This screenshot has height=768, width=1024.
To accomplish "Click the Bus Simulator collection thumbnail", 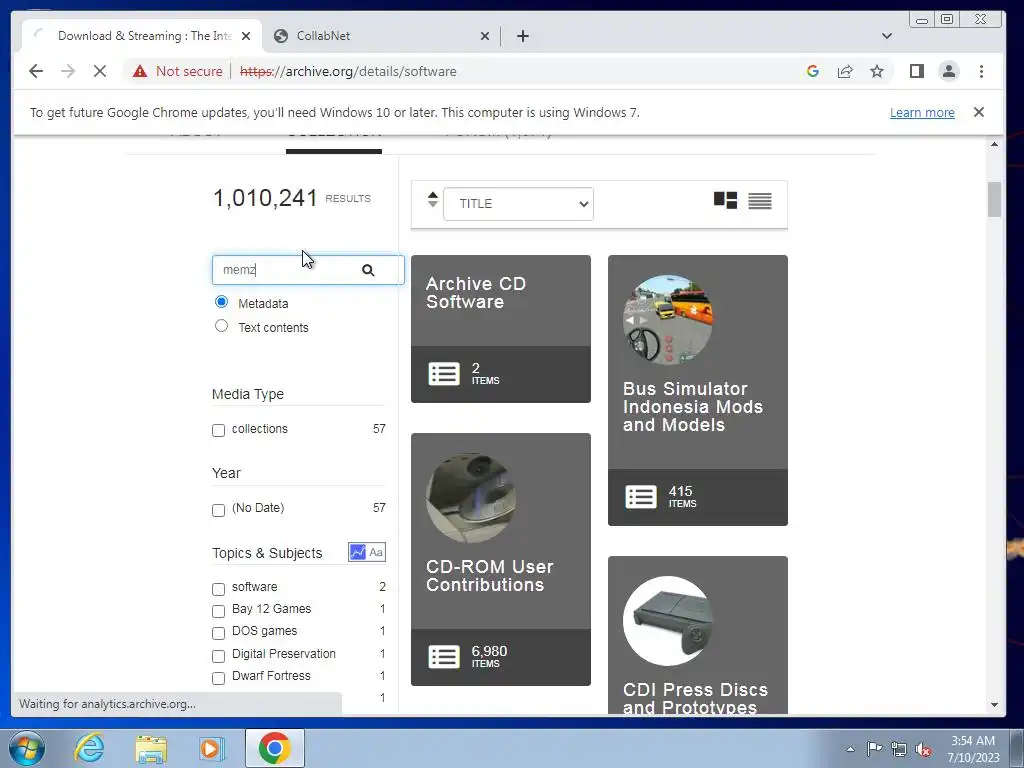I will [x=667, y=319].
